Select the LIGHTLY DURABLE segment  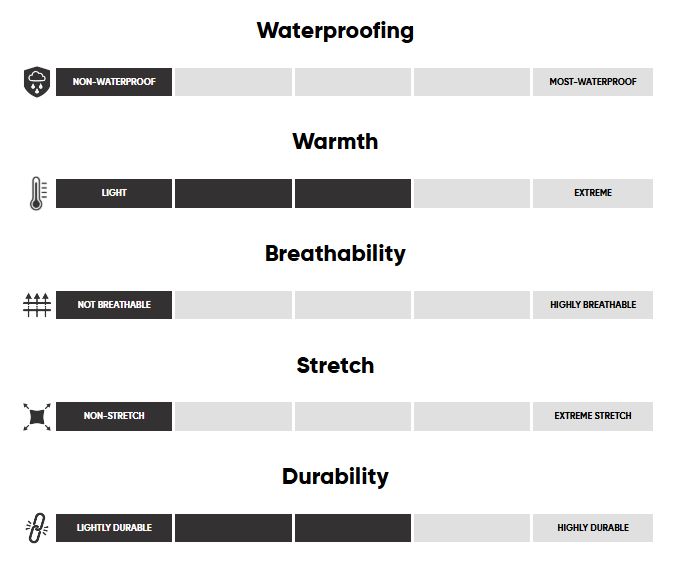pyautogui.click(x=114, y=528)
